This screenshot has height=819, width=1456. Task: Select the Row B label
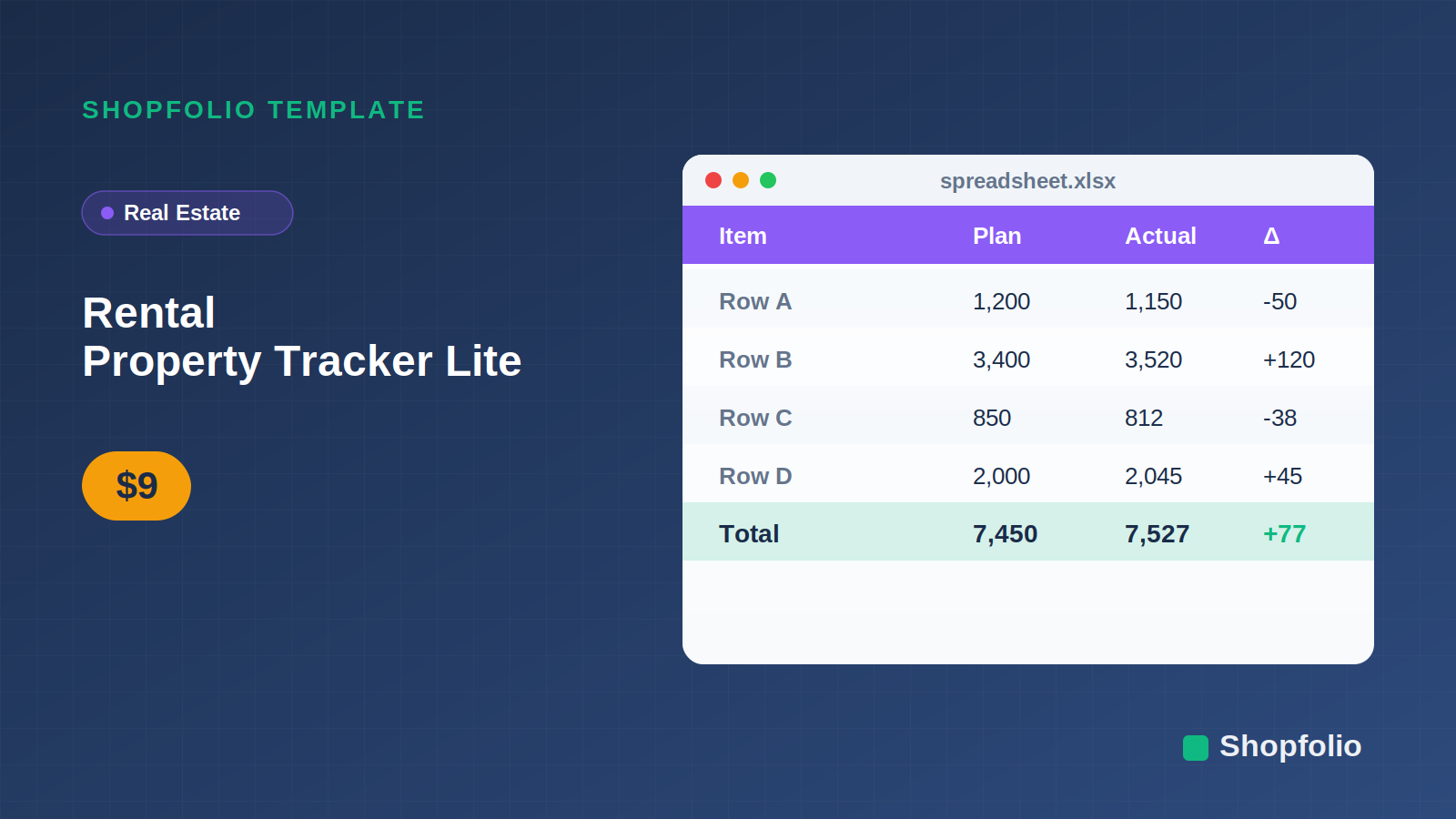[x=755, y=359]
